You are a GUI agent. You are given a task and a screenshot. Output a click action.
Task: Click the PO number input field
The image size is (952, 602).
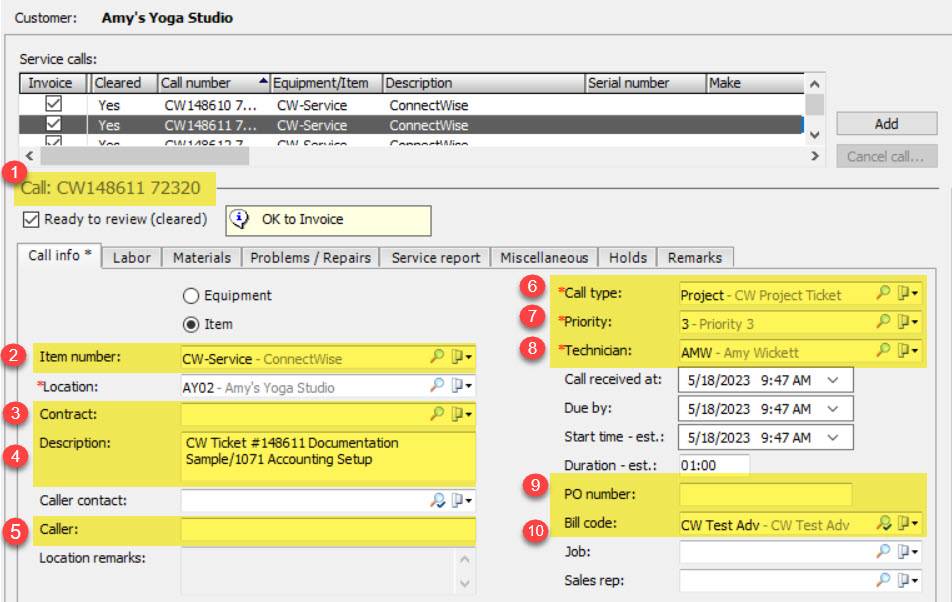tap(766, 495)
